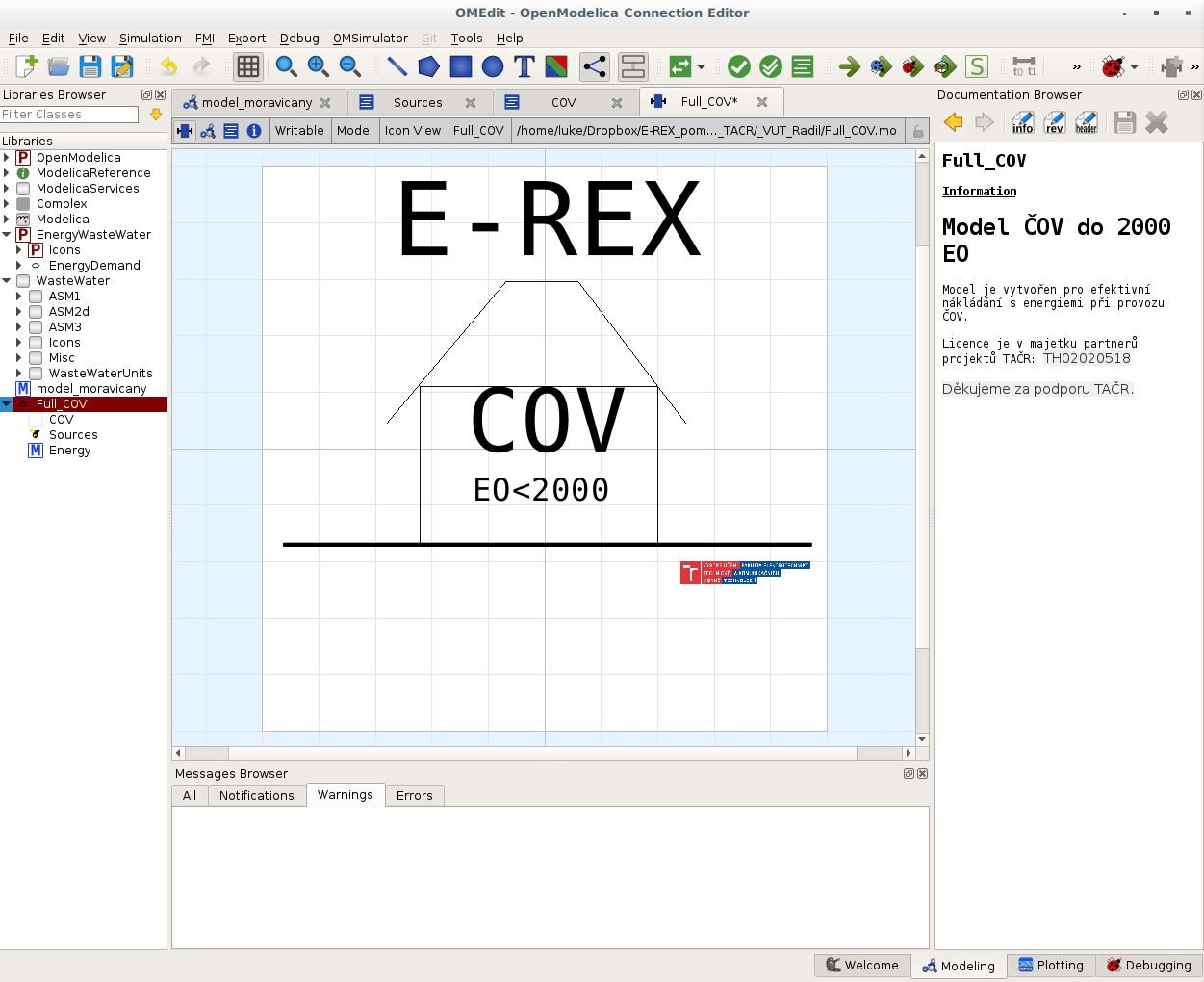Go back in Documentation Browser
Viewport: 1204px width, 982px height.
[x=953, y=122]
